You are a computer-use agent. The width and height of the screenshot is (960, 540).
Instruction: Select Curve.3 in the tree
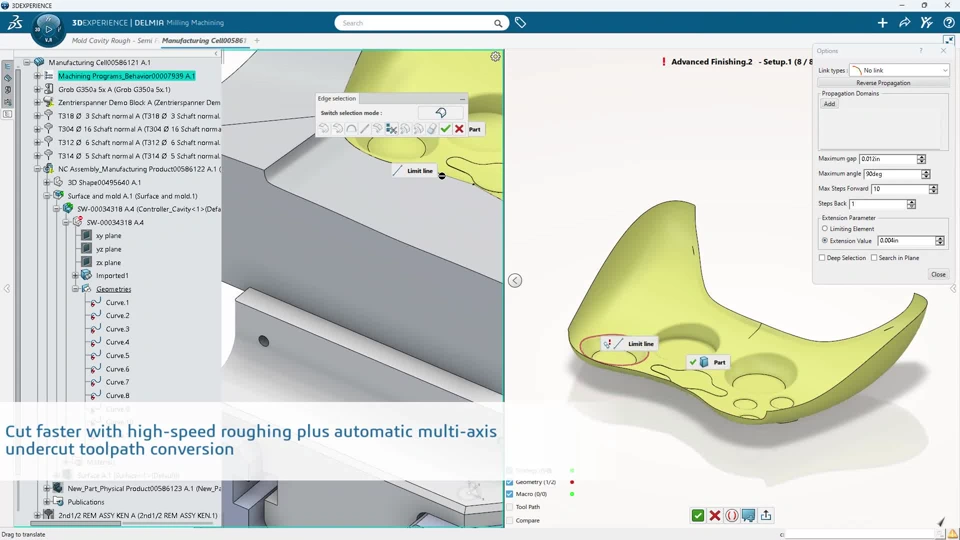117,329
